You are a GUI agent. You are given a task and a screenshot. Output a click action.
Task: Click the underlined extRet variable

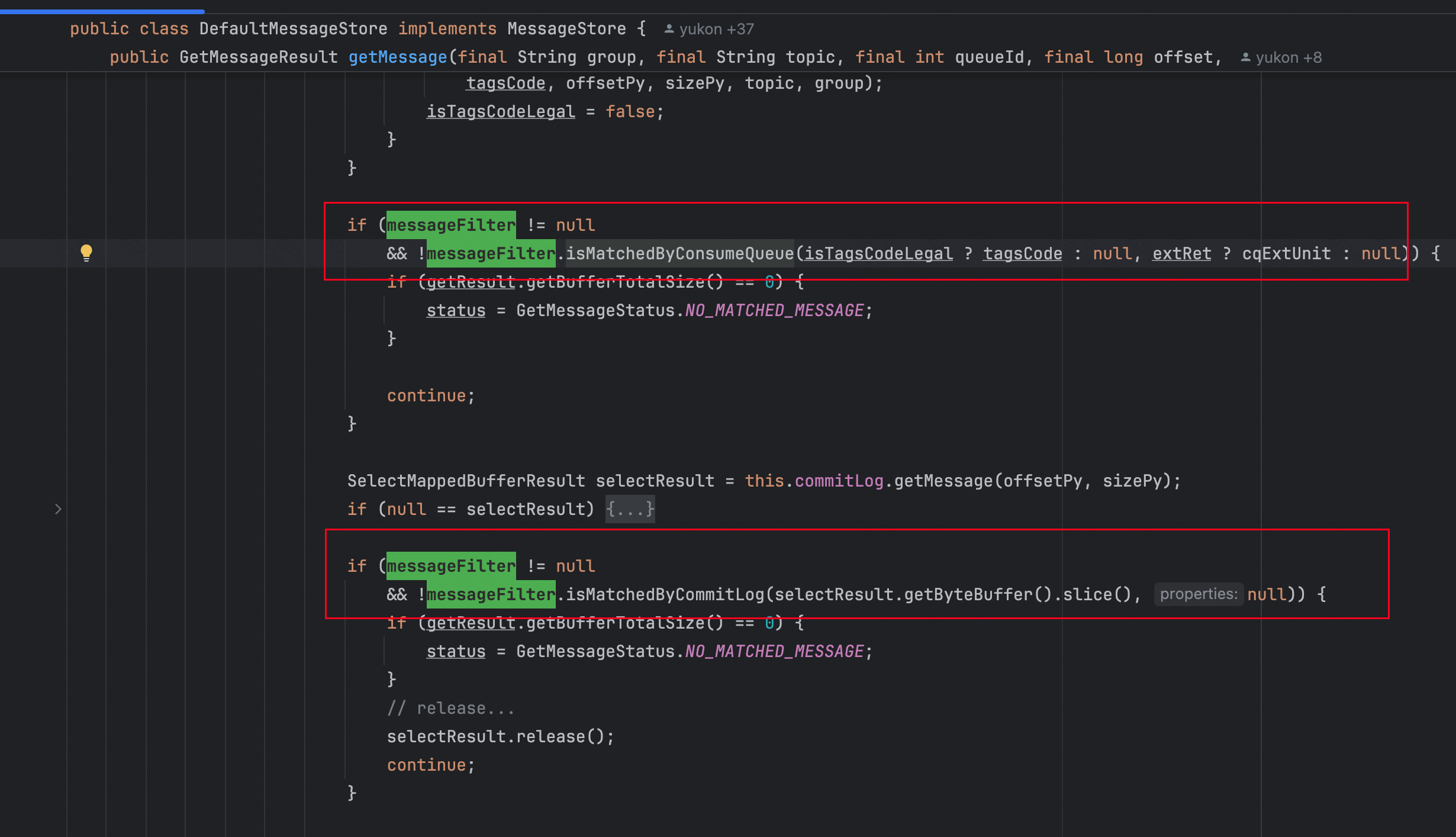click(x=1181, y=254)
